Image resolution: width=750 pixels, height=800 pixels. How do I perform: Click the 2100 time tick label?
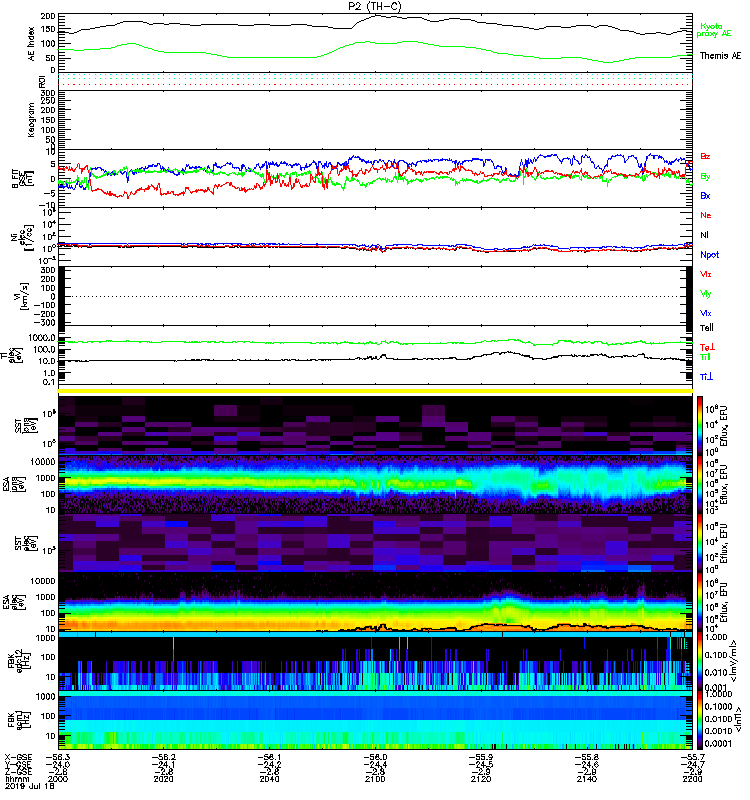375,779
